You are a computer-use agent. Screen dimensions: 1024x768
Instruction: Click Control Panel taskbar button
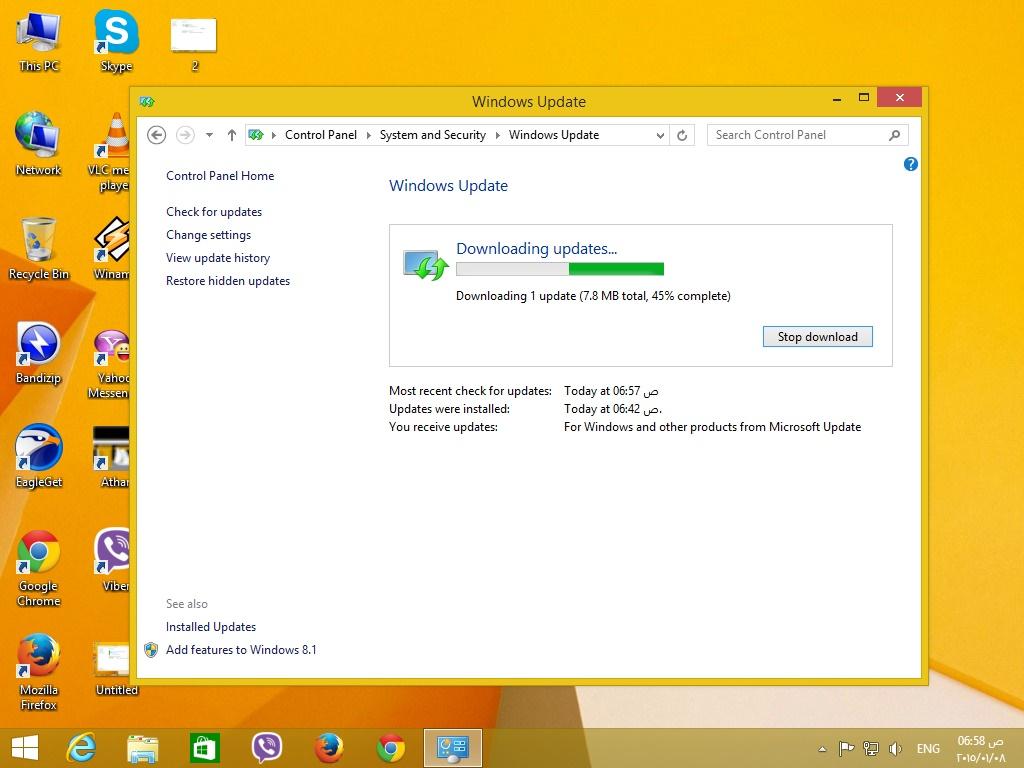pyautogui.click(x=453, y=748)
